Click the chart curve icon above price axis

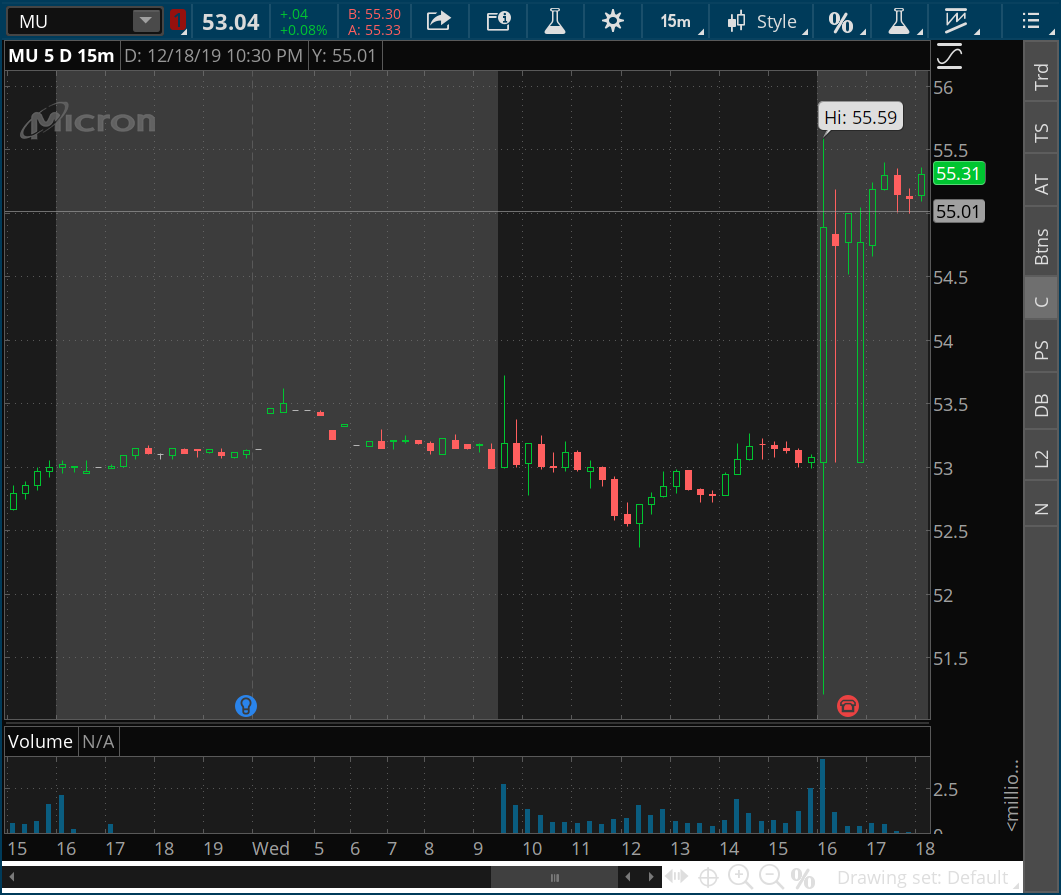[x=949, y=55]
